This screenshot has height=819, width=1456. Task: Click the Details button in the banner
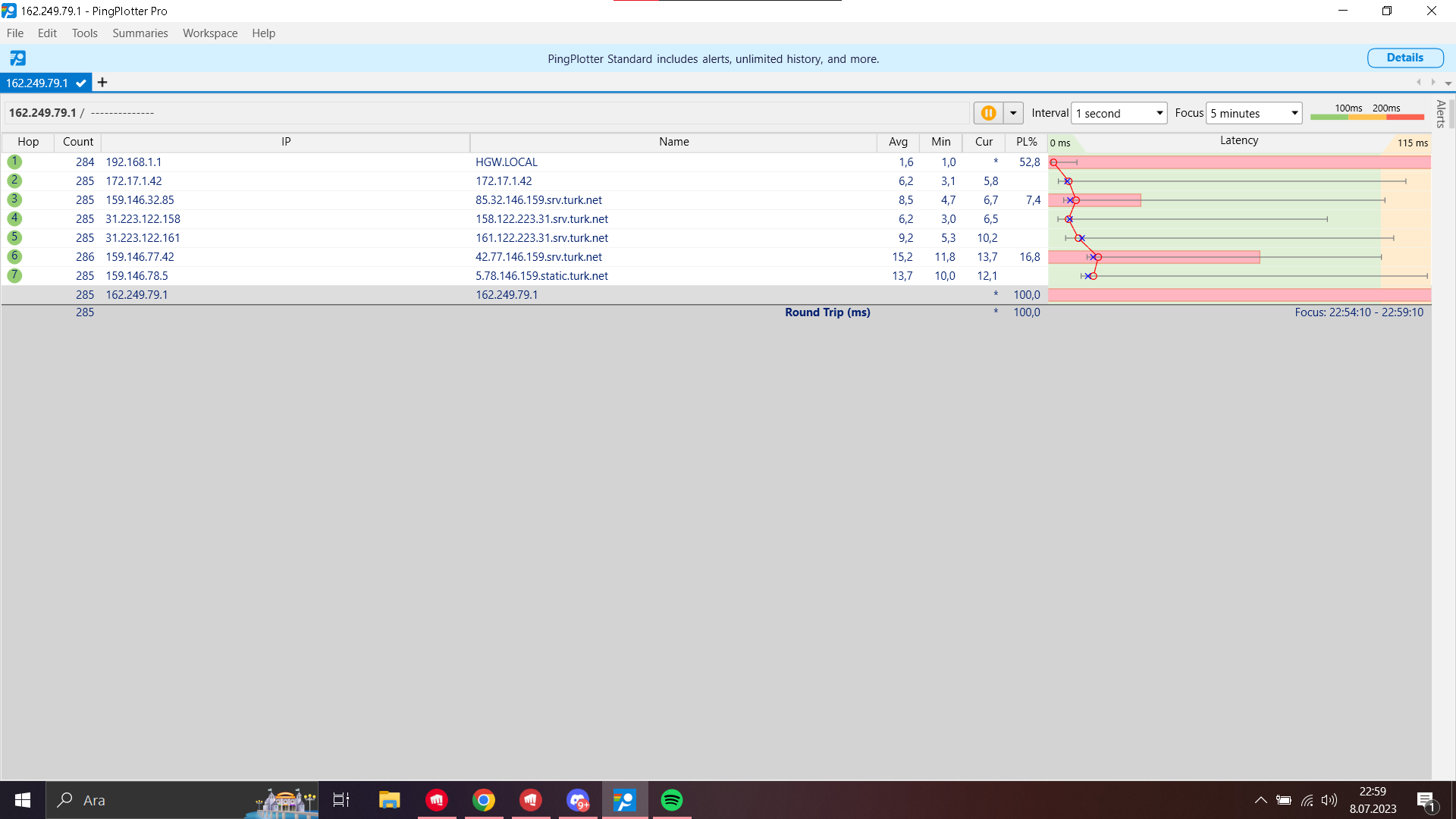tap(1404, 58)
